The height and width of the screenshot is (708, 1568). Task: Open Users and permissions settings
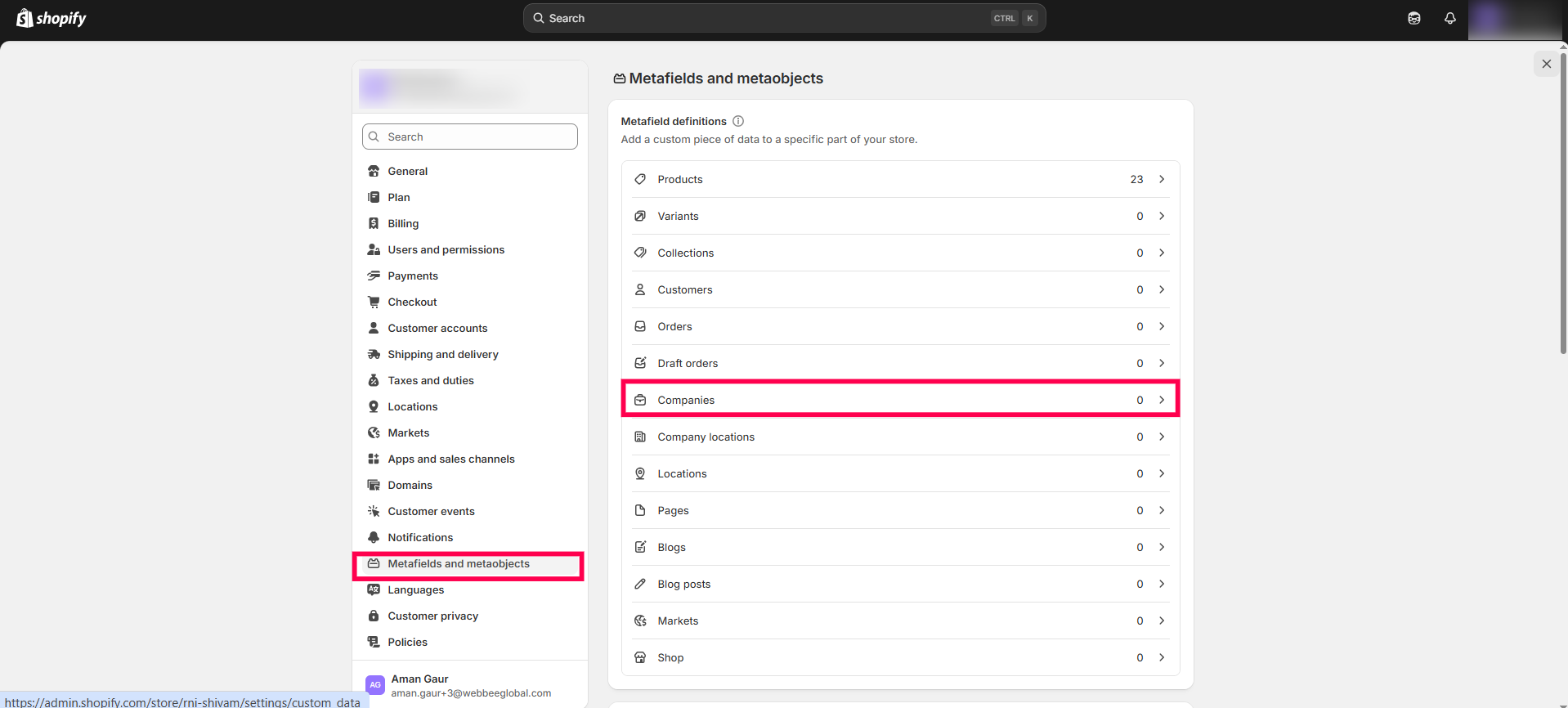(446, 249)
